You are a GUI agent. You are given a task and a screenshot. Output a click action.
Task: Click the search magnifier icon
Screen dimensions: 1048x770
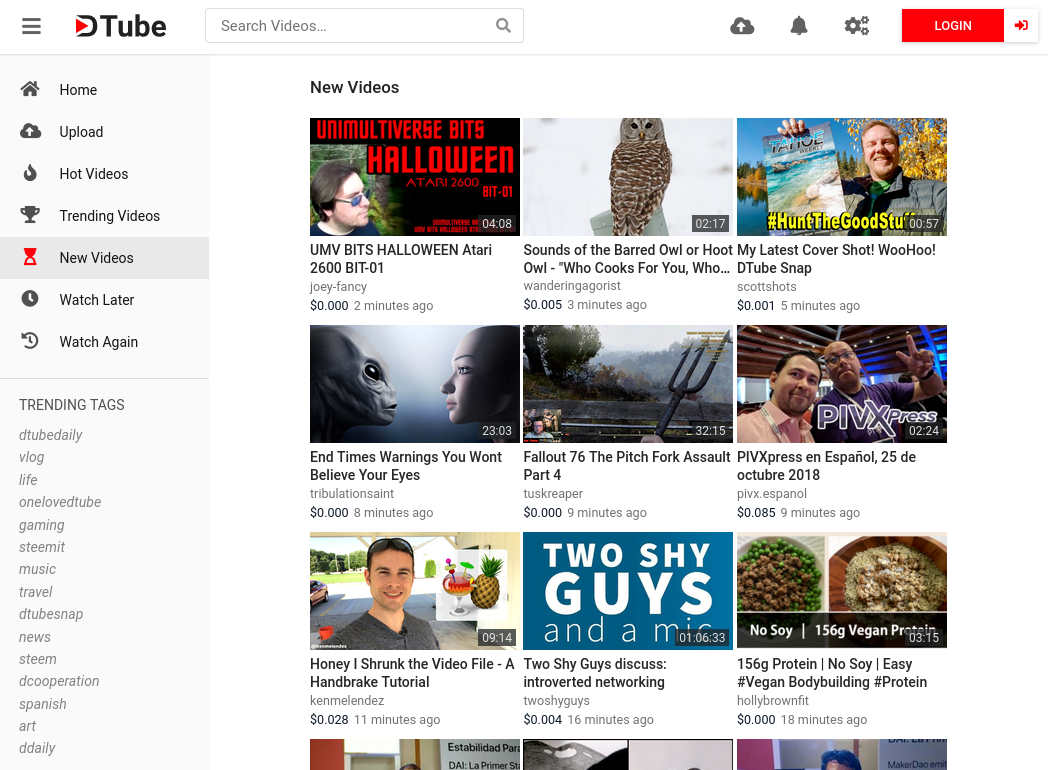pyautogui.click(x=503, y=25)
